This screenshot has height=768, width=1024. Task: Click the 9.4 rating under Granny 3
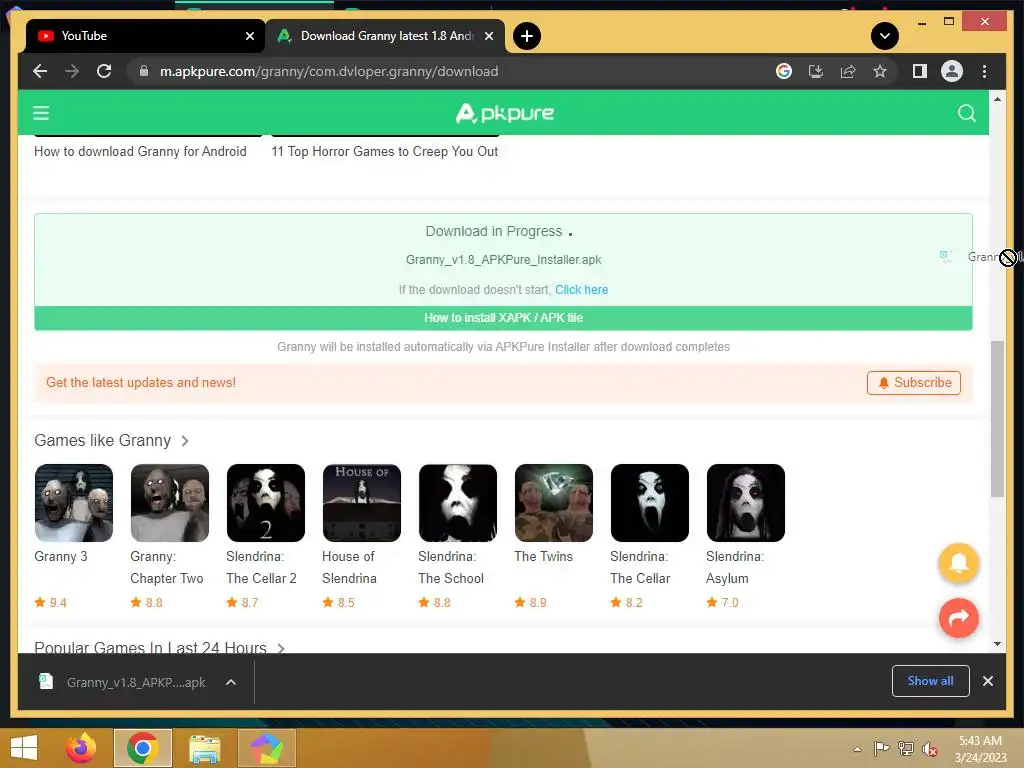point(51,603)
